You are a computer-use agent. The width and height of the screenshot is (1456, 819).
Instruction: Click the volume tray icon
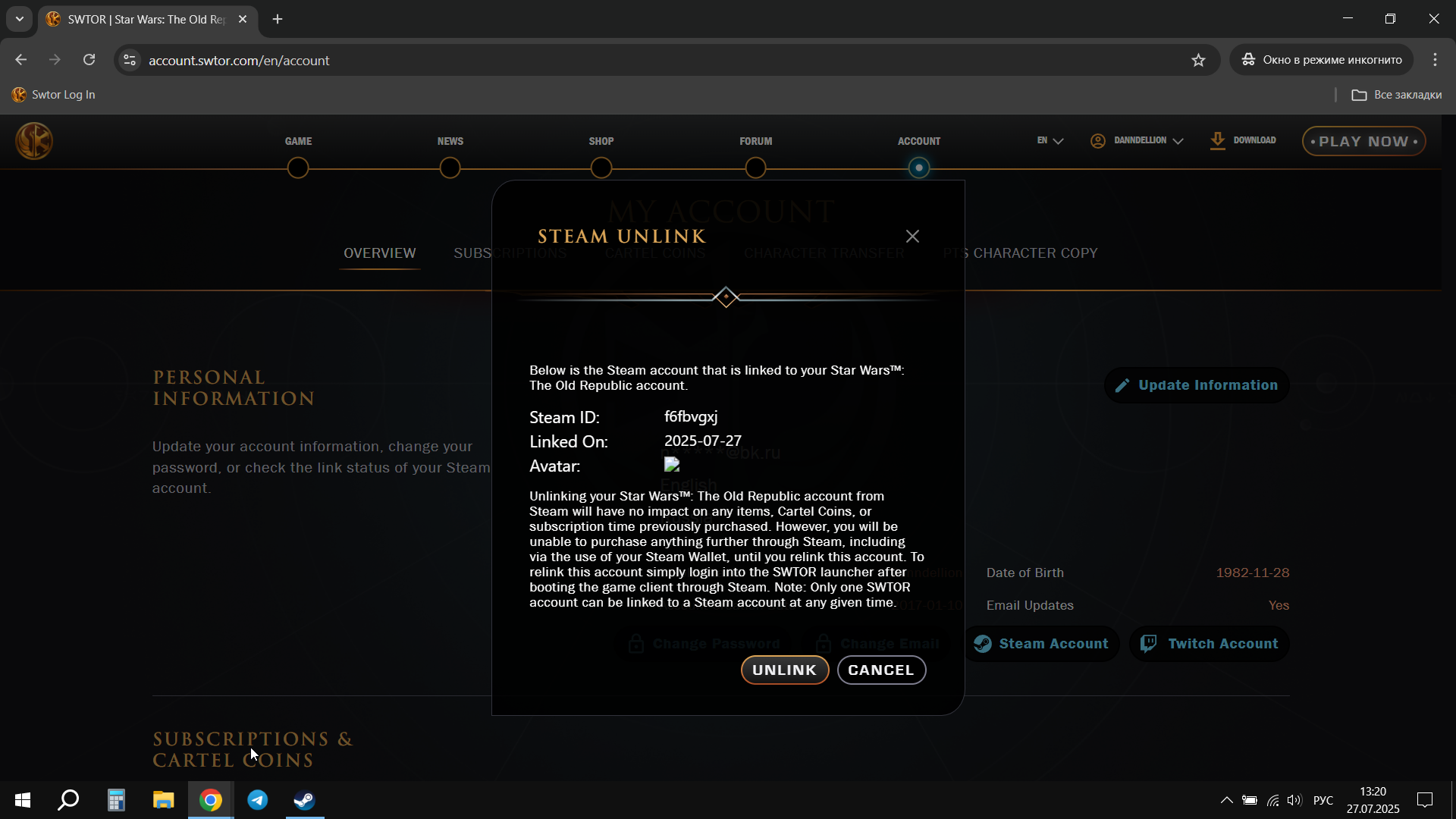1294,800
